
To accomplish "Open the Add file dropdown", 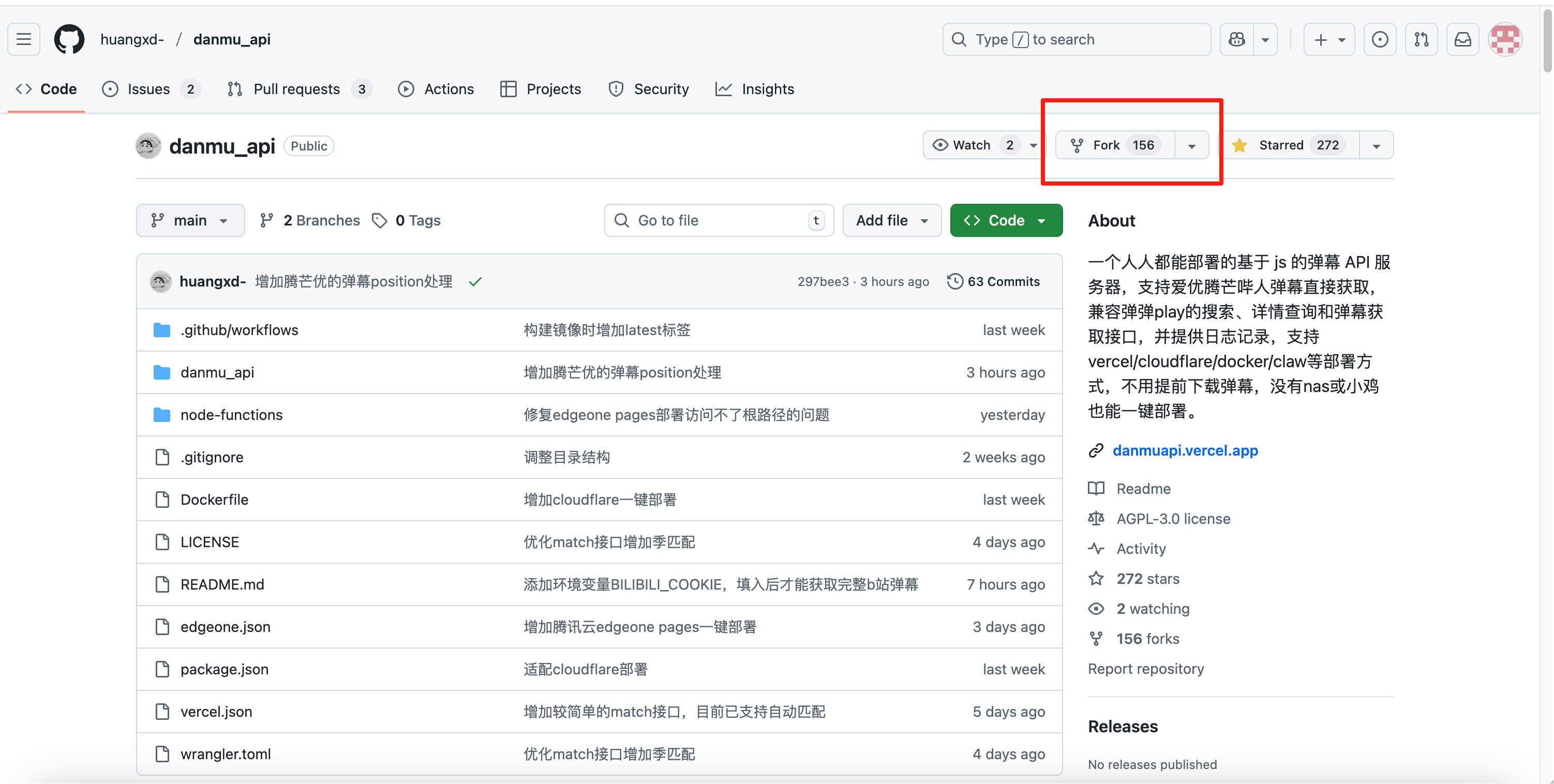I will click(x=891, y=220).
